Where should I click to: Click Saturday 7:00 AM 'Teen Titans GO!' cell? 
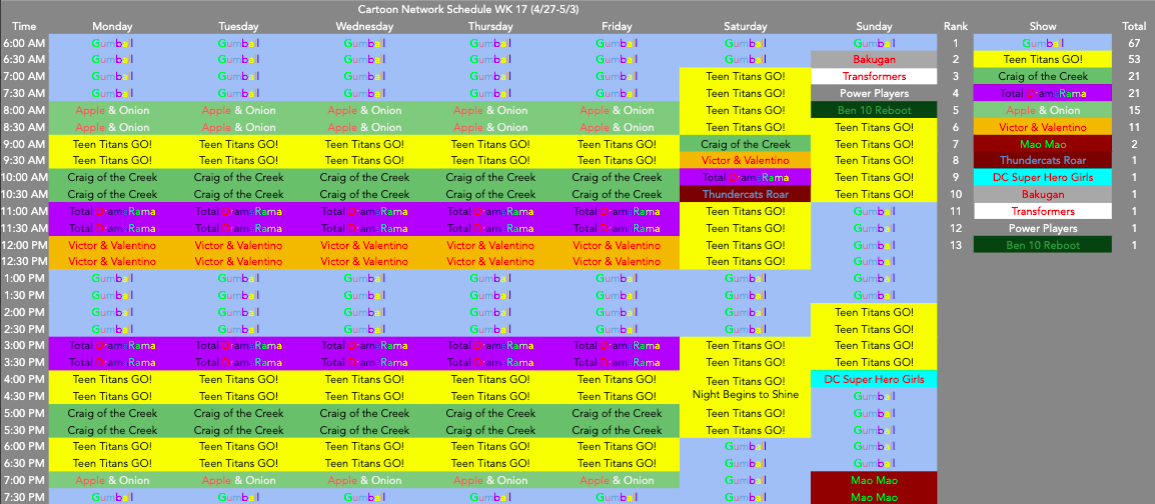745,76
